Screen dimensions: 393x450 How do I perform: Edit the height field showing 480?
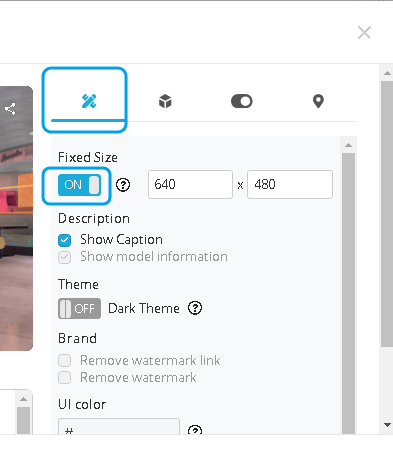[290, 184]
